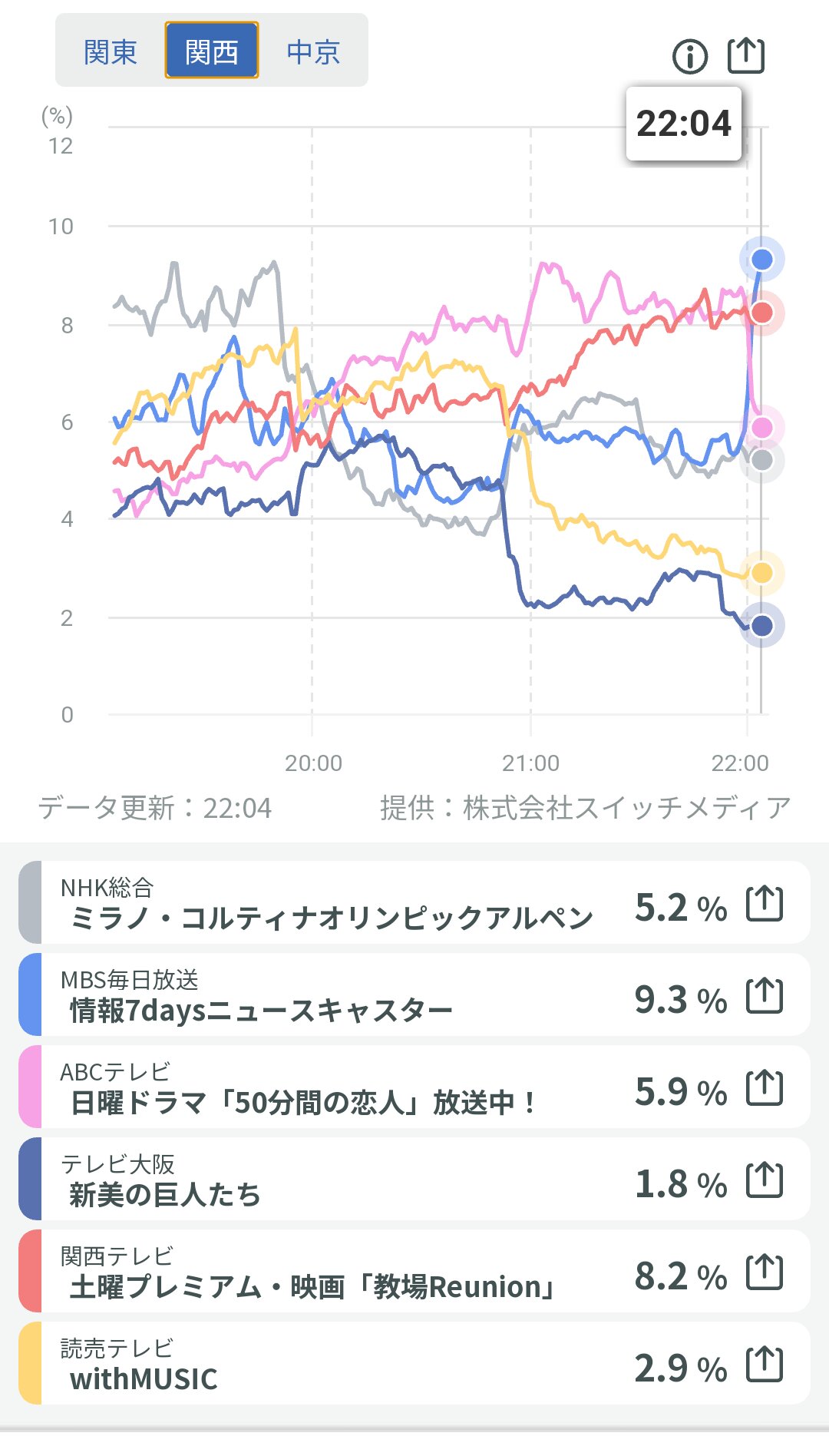Switch to the 関東 region tab

tap(111, 51)
